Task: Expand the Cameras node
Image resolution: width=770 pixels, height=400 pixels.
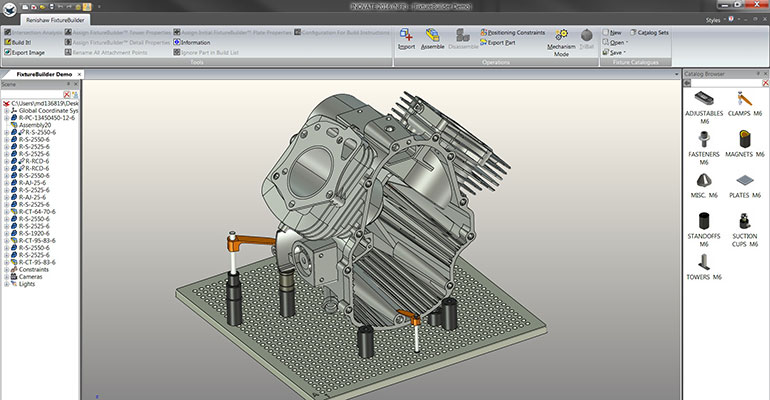Action: [x=6, y=277]
